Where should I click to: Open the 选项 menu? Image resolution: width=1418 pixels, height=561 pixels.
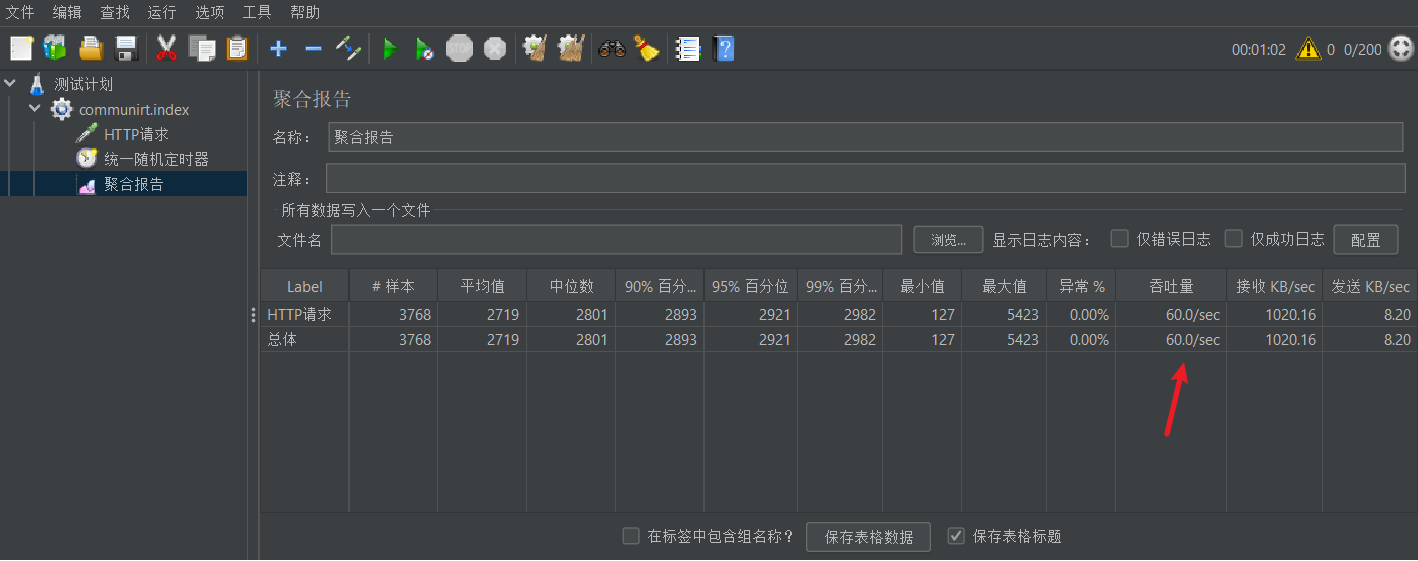pos(210,12)
